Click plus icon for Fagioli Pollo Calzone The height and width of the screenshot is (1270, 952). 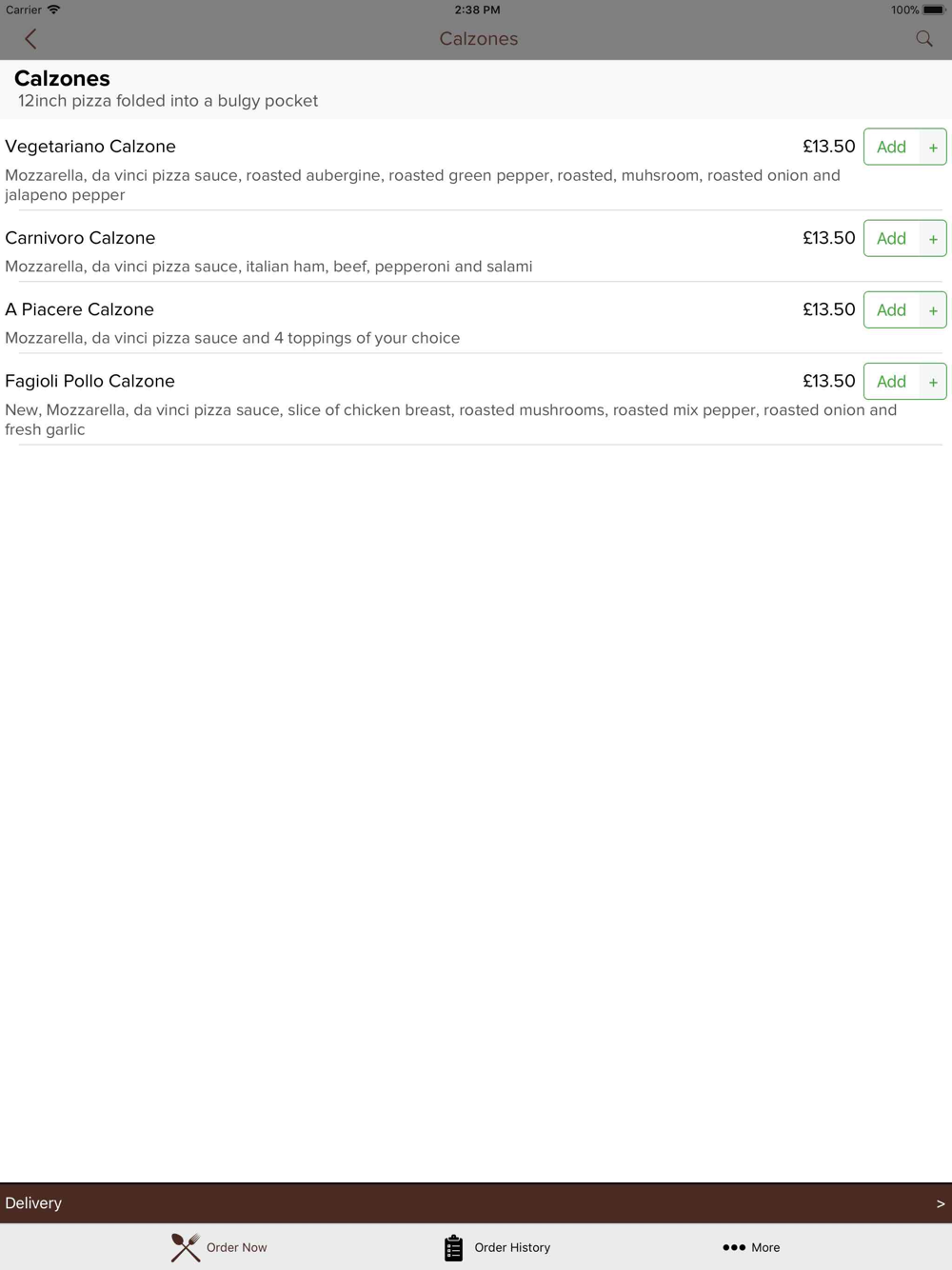(933, 381)
